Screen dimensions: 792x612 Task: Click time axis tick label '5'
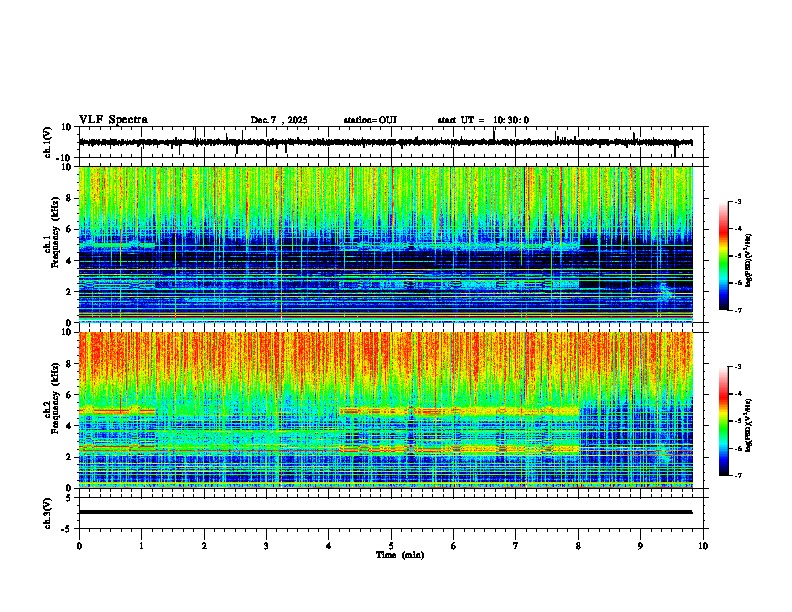pyautogui.click(x=391, y=546)
